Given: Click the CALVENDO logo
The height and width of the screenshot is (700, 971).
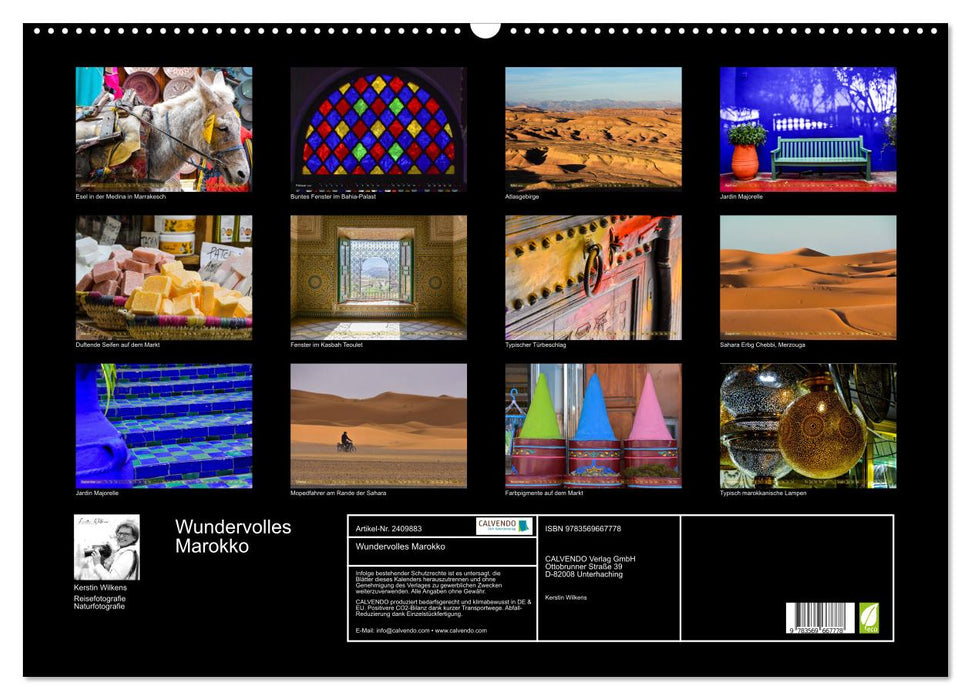Looking at the screenshot, I should [504, 526].
